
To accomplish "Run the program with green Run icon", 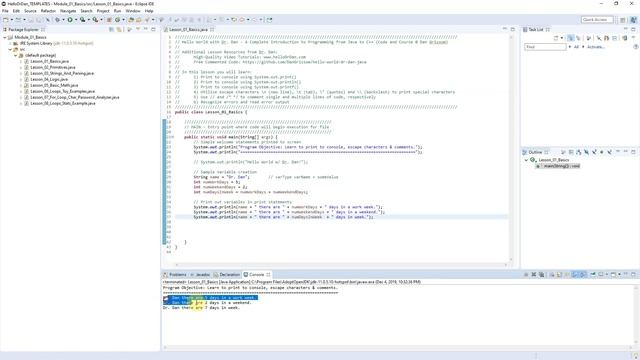I will coord(70,20).
